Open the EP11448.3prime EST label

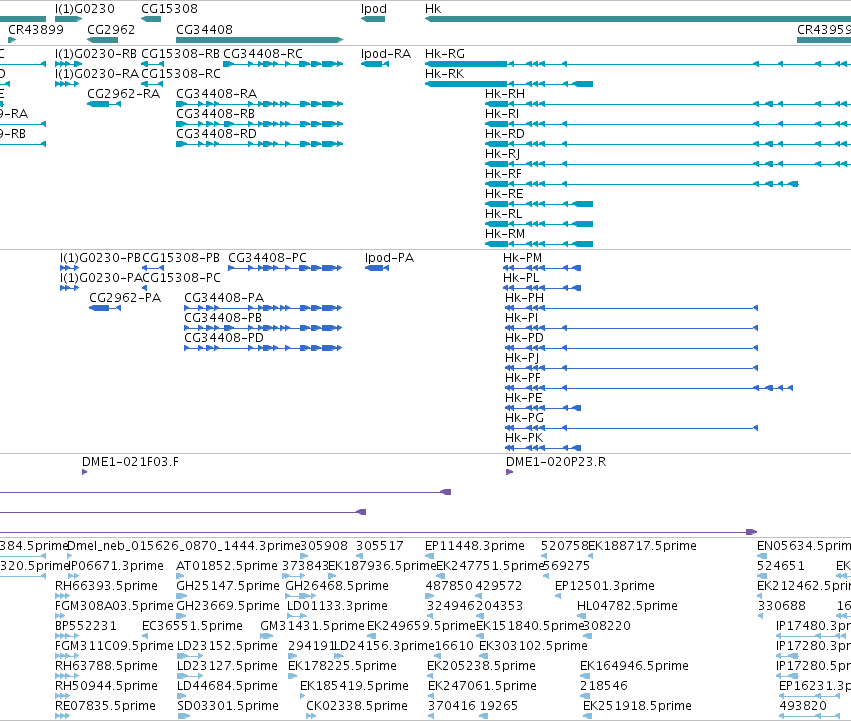coord(475,546)
